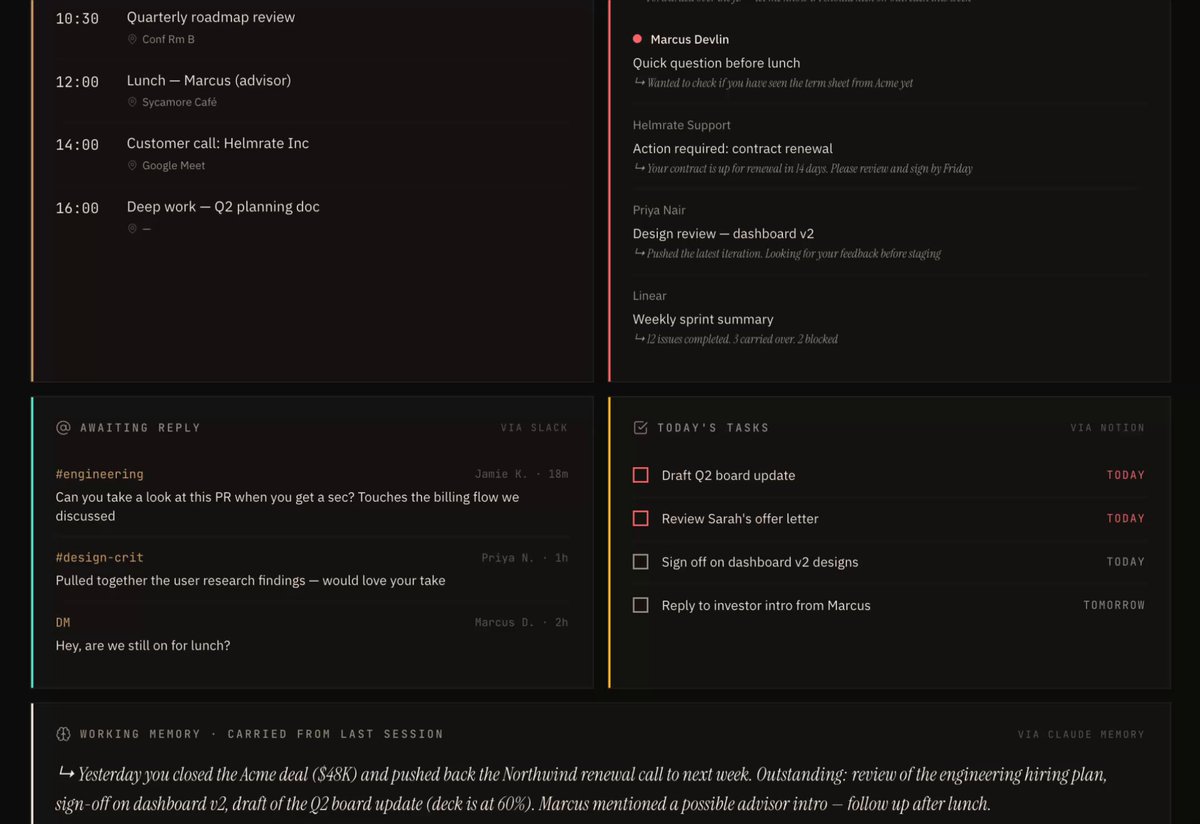Open the #engineering Slack channel
The width and height of the screenshot is (1200, 824).
point(99,474)
